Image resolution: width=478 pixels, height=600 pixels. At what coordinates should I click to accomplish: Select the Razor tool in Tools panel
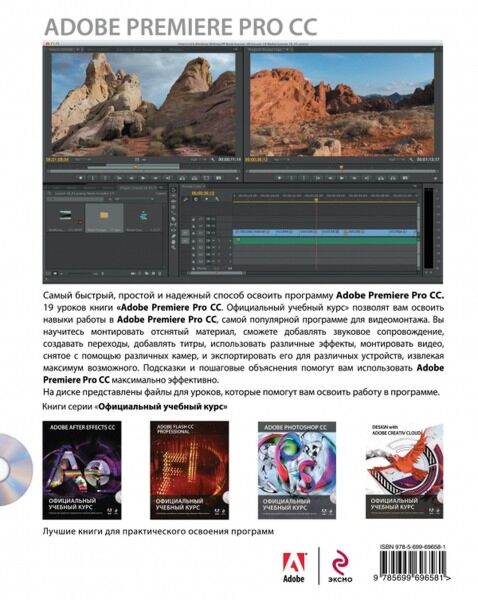pos(173,219)
